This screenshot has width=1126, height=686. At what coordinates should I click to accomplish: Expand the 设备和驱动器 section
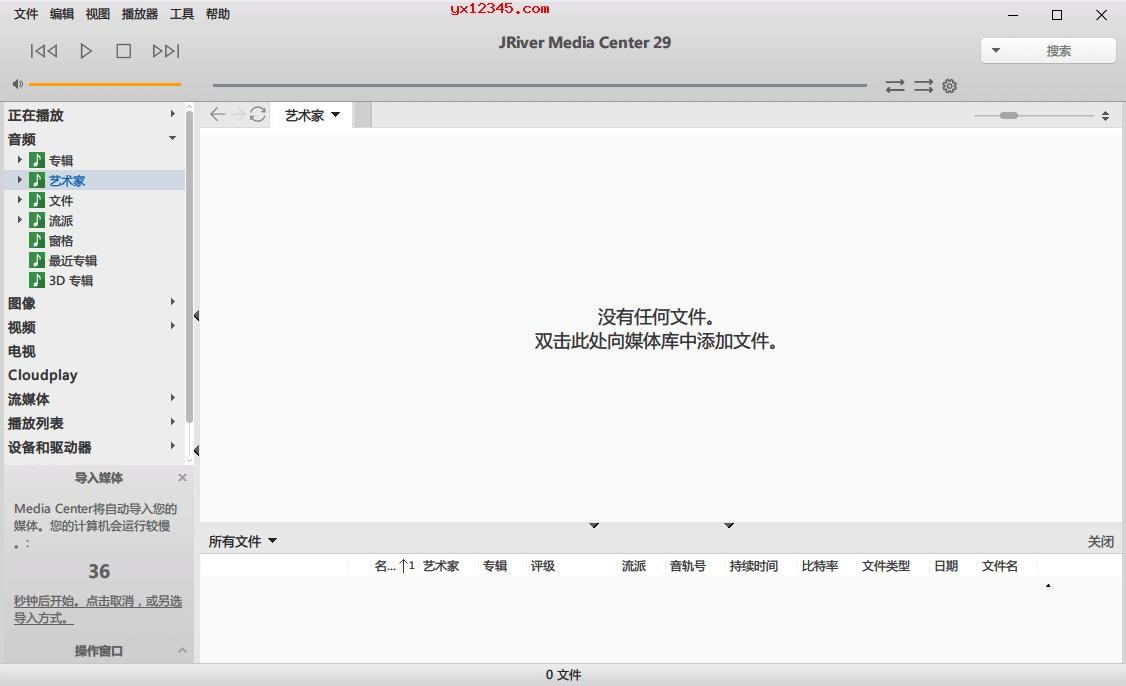(x=172, y=445)
